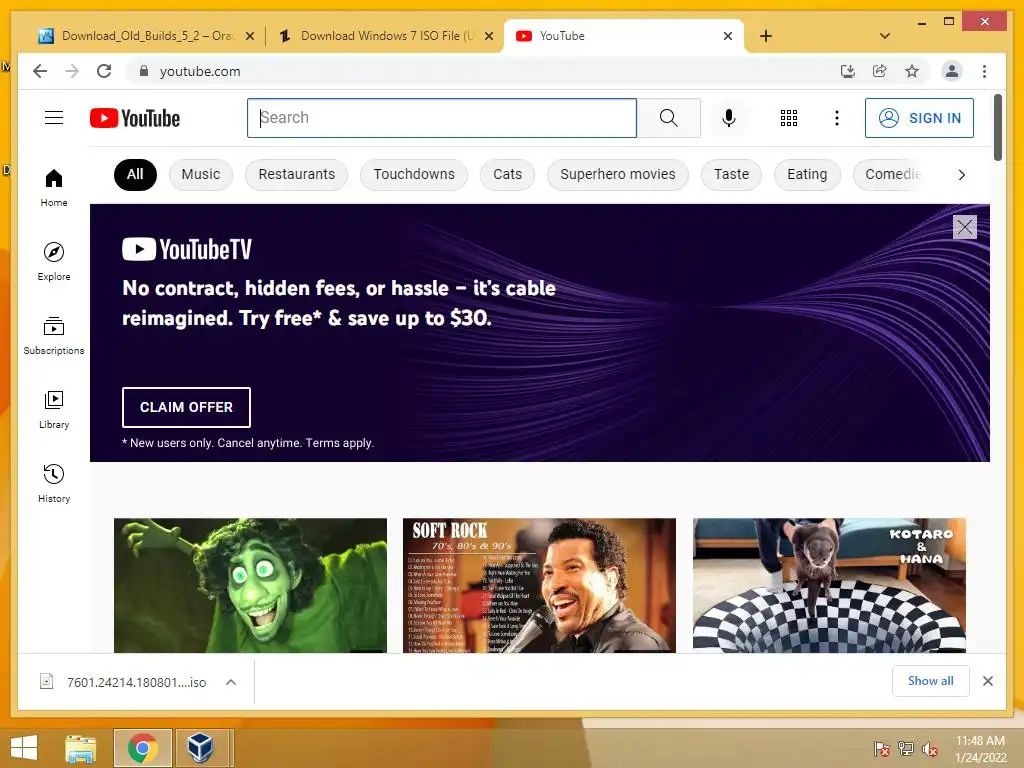Viewport: 1024px width, 768px height.
Task: Open Explore in sidebar
Action: coord(54,262)
